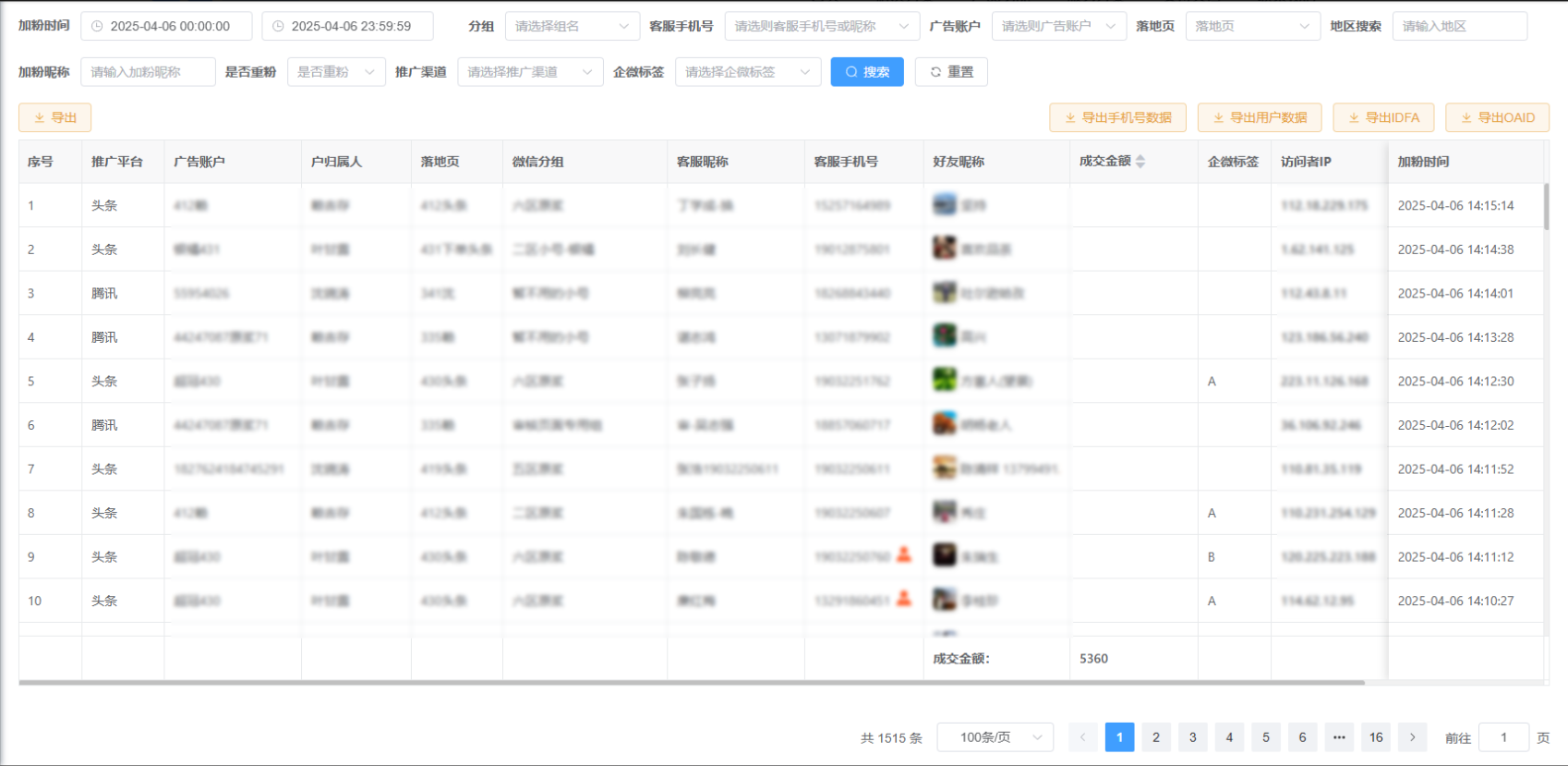
Task: Expand the 广告账户 ad account dropdown
Action: click(x=1058, y=27)
